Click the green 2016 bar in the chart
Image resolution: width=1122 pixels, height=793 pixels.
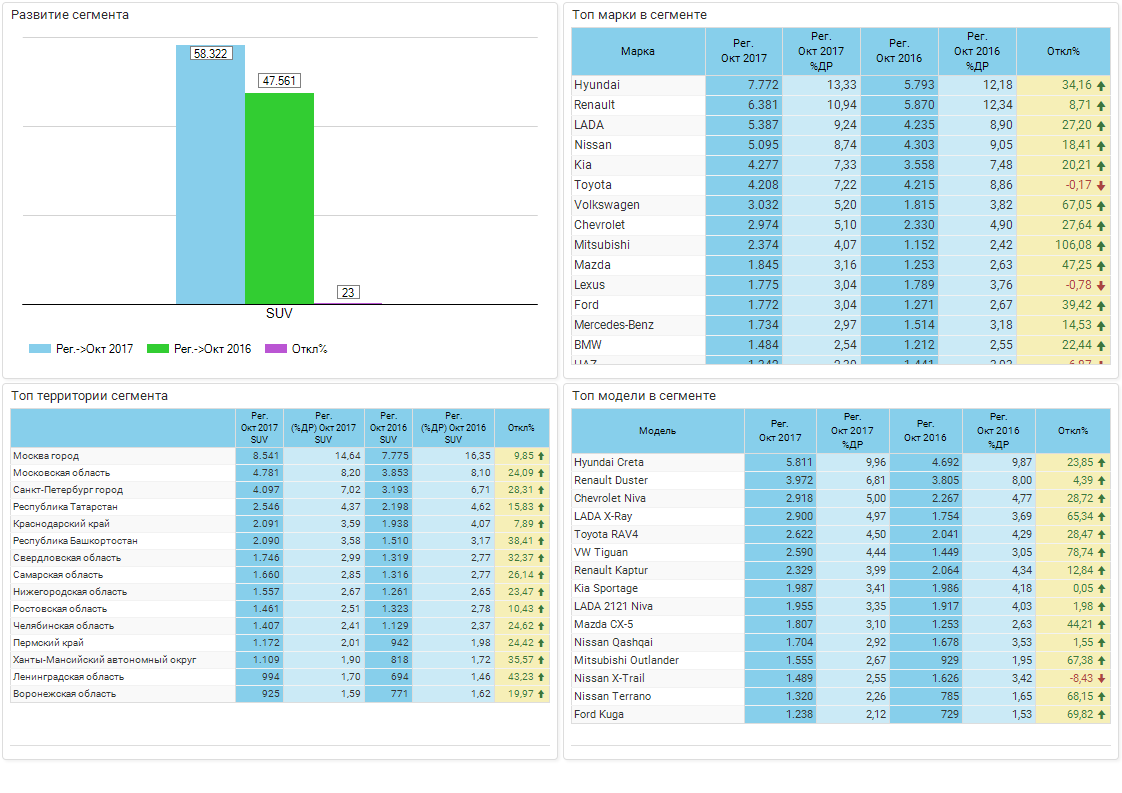(279, 198)
